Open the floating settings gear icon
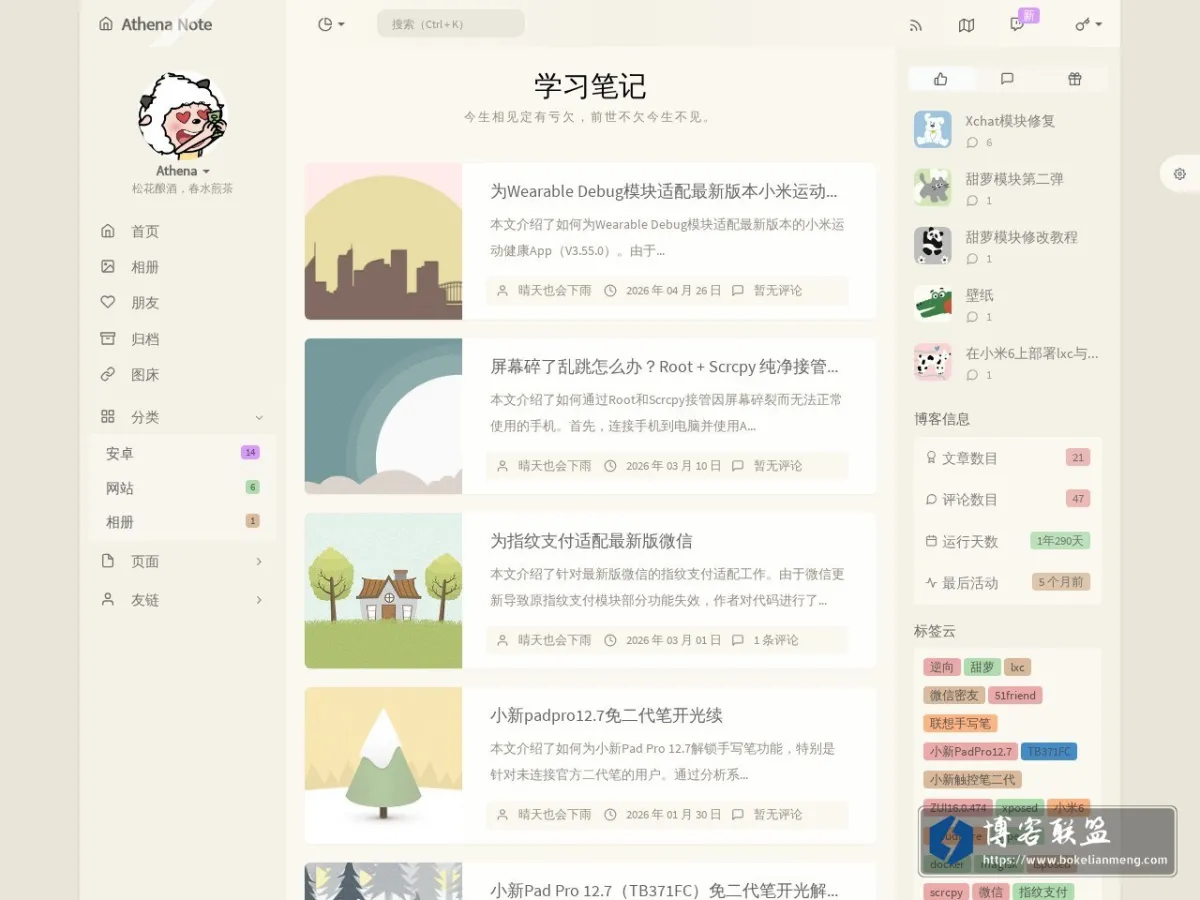1200x900 pixels. coord(1180,174)
